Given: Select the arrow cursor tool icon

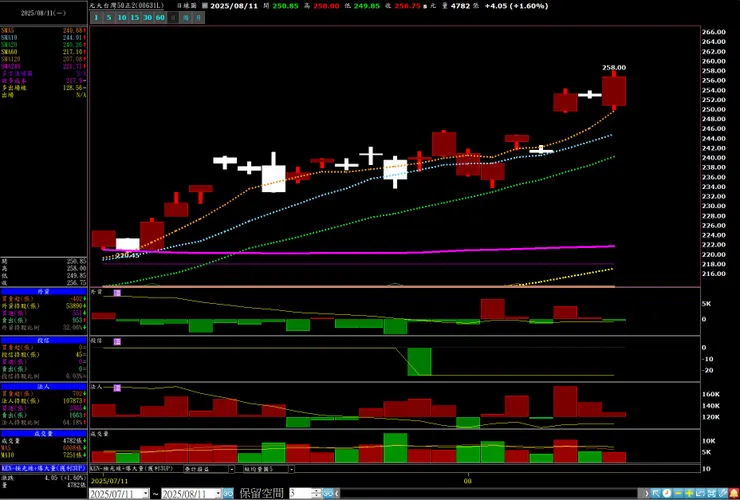Looking at the screenshot, I should pos(656,493).
